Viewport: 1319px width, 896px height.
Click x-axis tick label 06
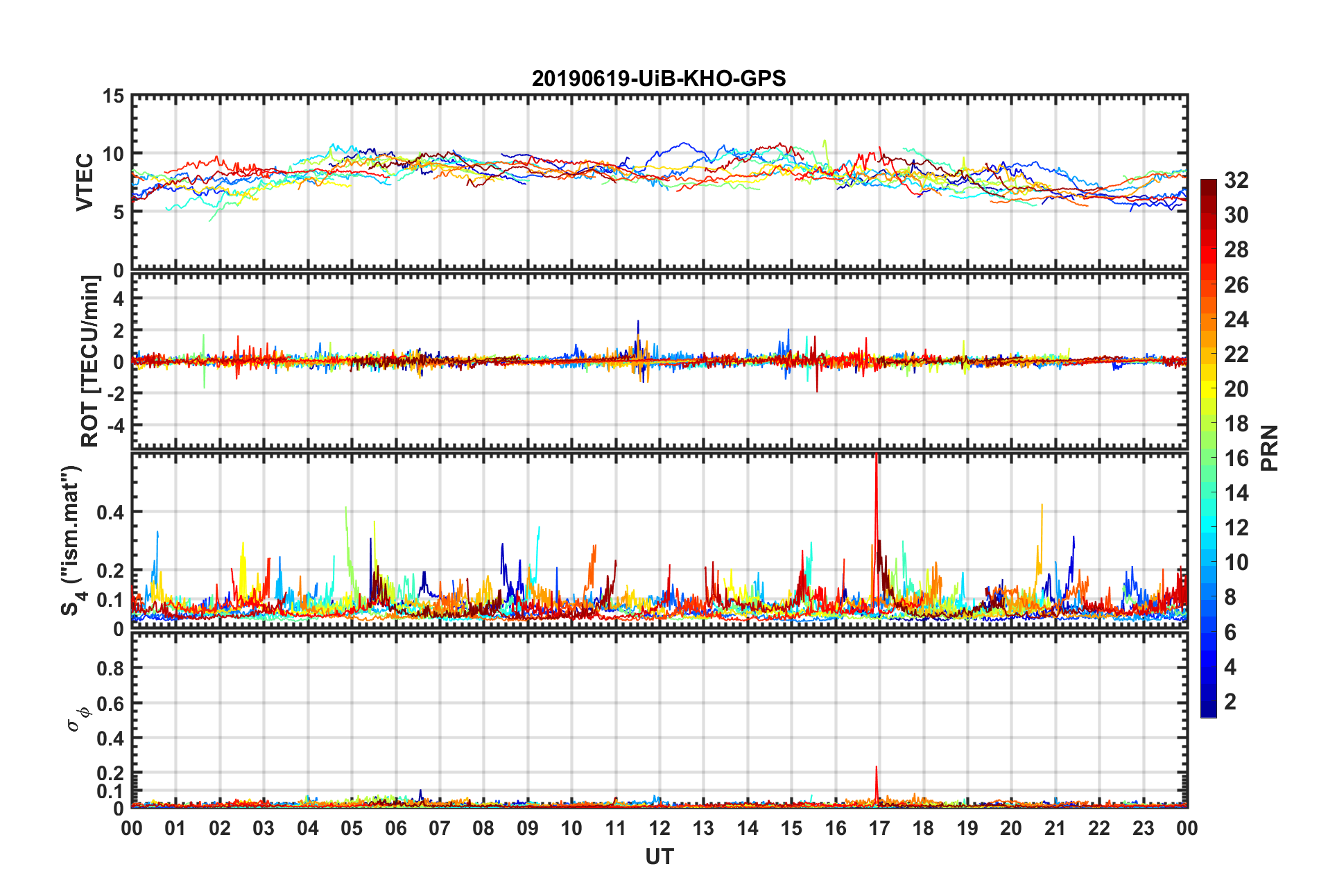coord(396,829)
